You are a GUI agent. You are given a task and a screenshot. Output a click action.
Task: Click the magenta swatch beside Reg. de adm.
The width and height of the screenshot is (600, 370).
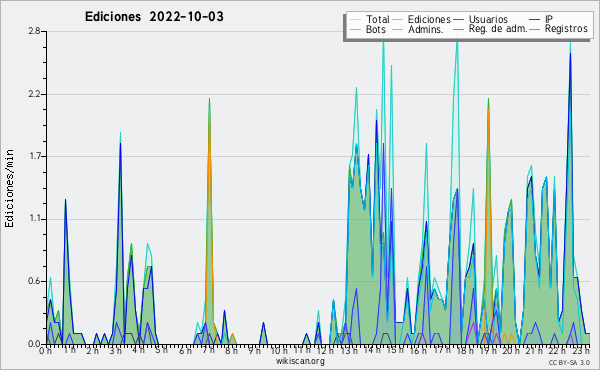(x=458, y=29)
